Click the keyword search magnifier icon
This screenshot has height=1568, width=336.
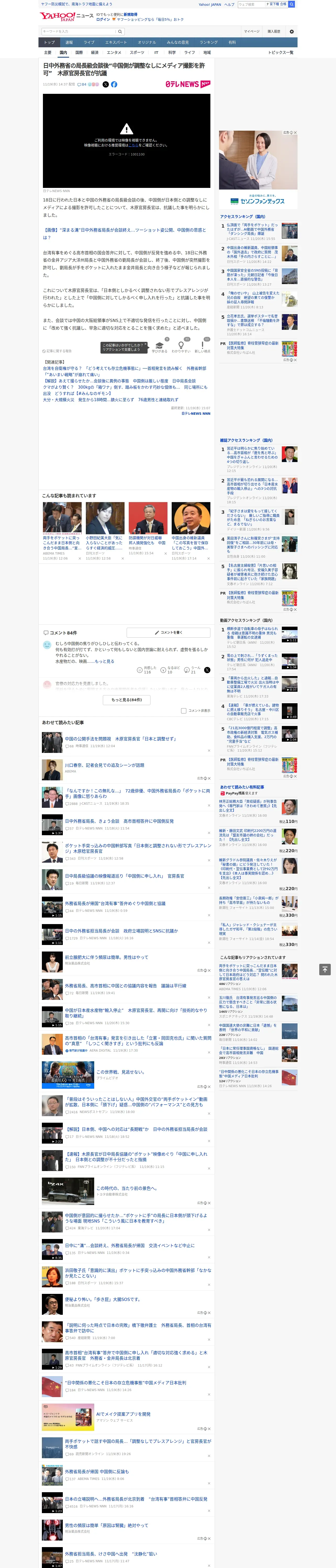tap(120, 31)
